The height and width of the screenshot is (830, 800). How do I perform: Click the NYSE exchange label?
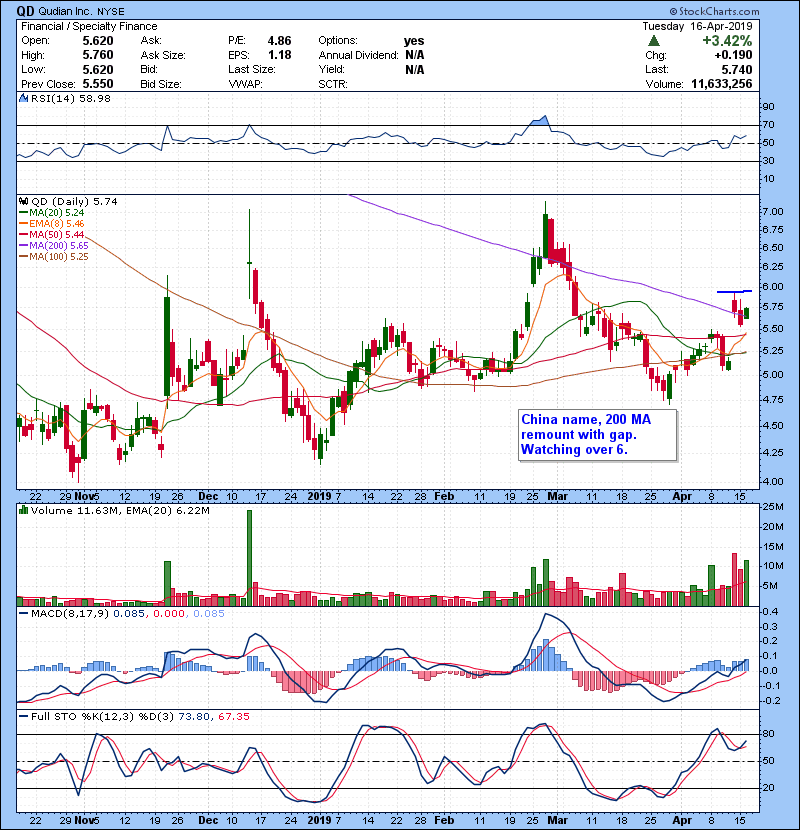click(x=111, y=11)
